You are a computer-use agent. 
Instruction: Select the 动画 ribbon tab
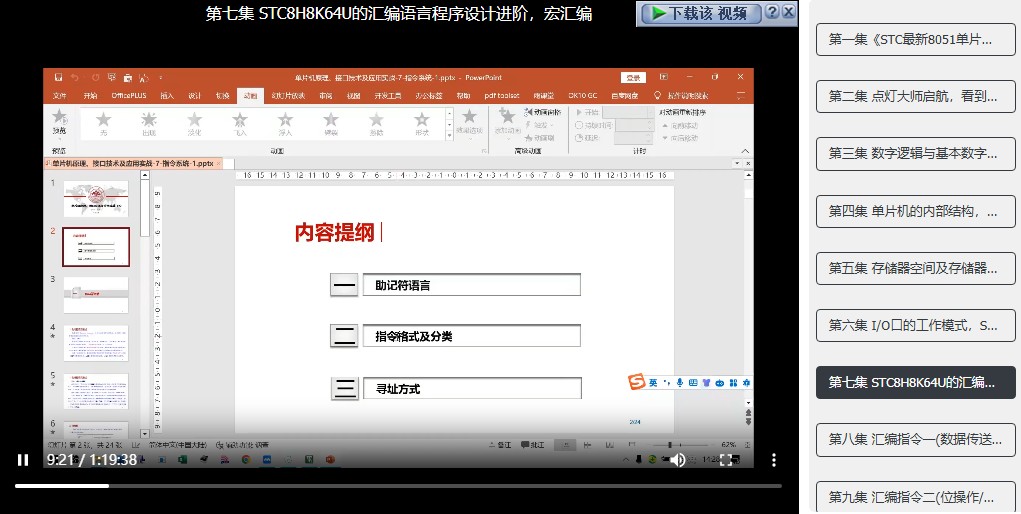click(250, 96)
